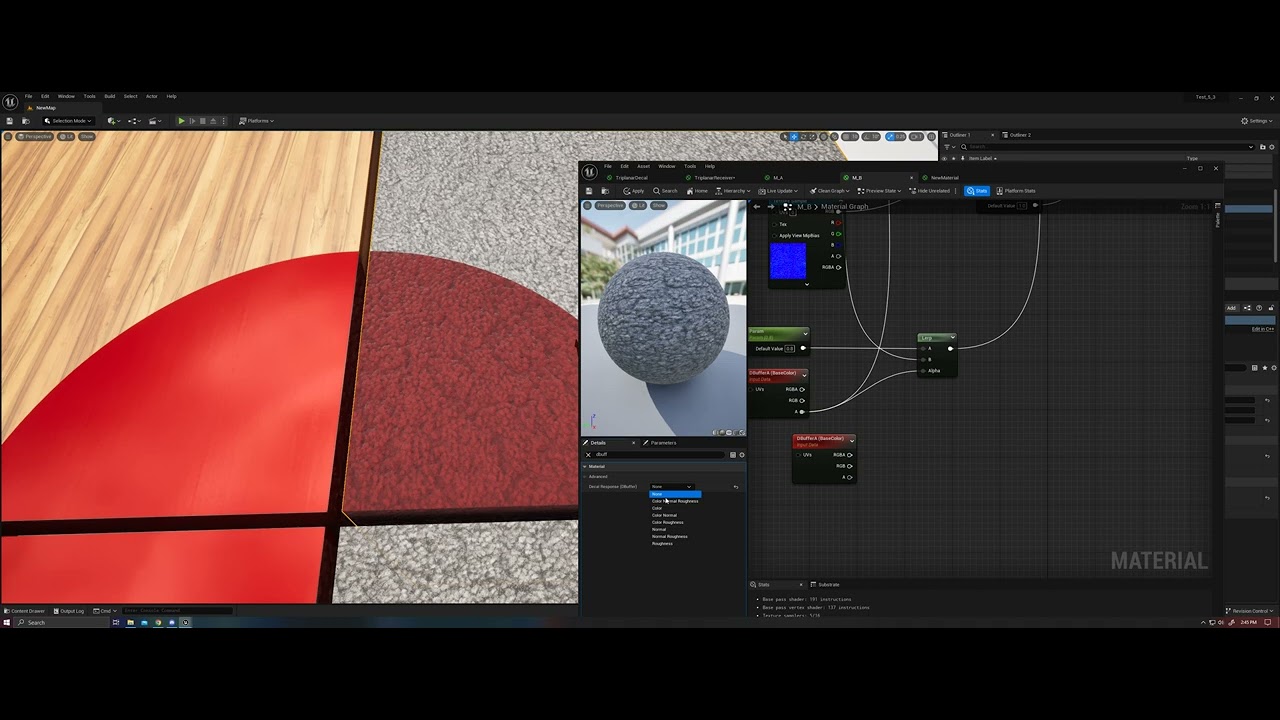Open the Platforms dropdown
1280x720 pixels.
point(257,121)
